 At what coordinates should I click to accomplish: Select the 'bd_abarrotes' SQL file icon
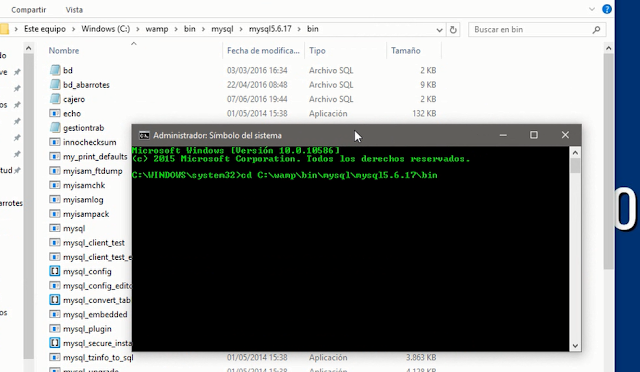click(x=55, y=85)
